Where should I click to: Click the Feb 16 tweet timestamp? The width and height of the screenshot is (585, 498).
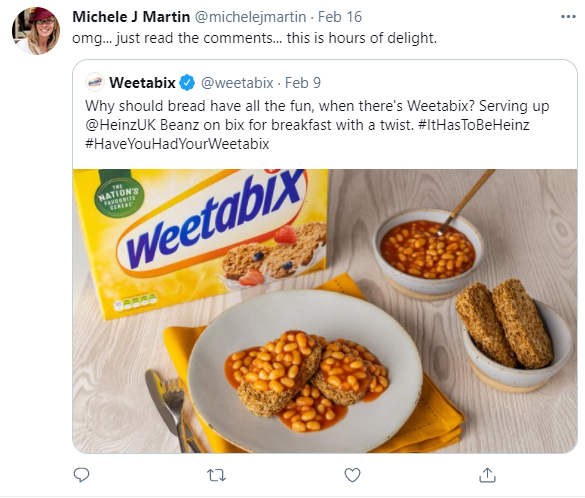pyautogui.click(x=340, y=17)
